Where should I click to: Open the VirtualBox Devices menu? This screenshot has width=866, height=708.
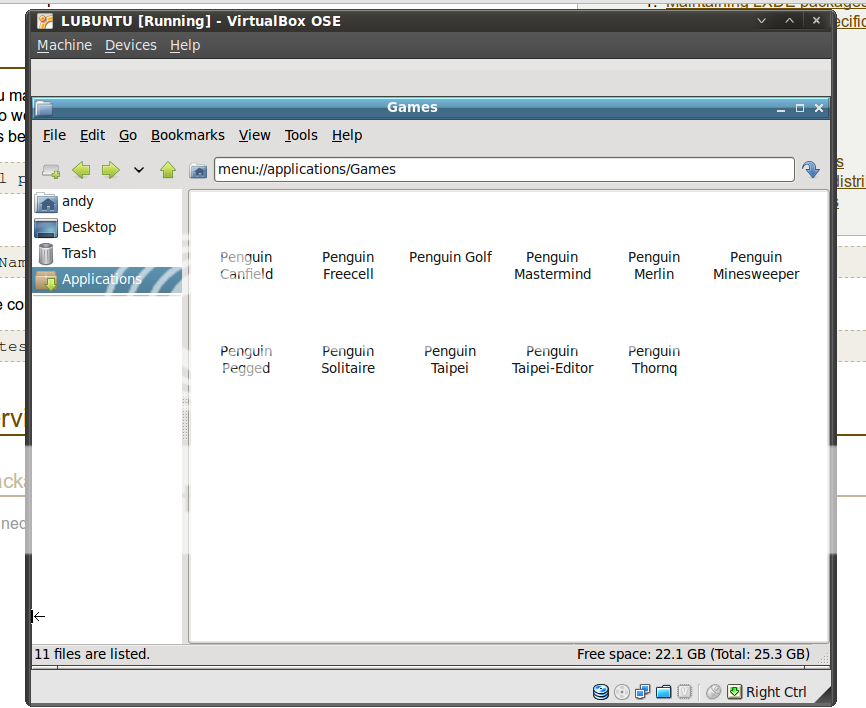pos(130,45)
